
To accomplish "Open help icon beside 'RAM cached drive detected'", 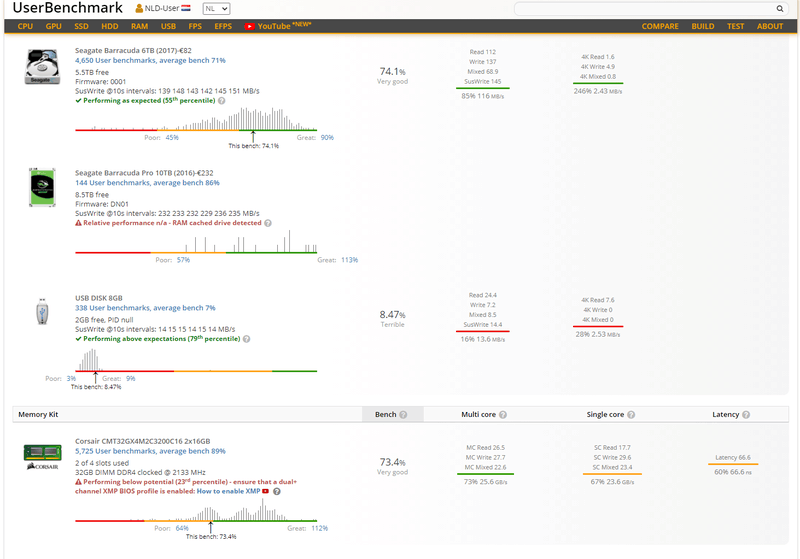I will 268,223.
